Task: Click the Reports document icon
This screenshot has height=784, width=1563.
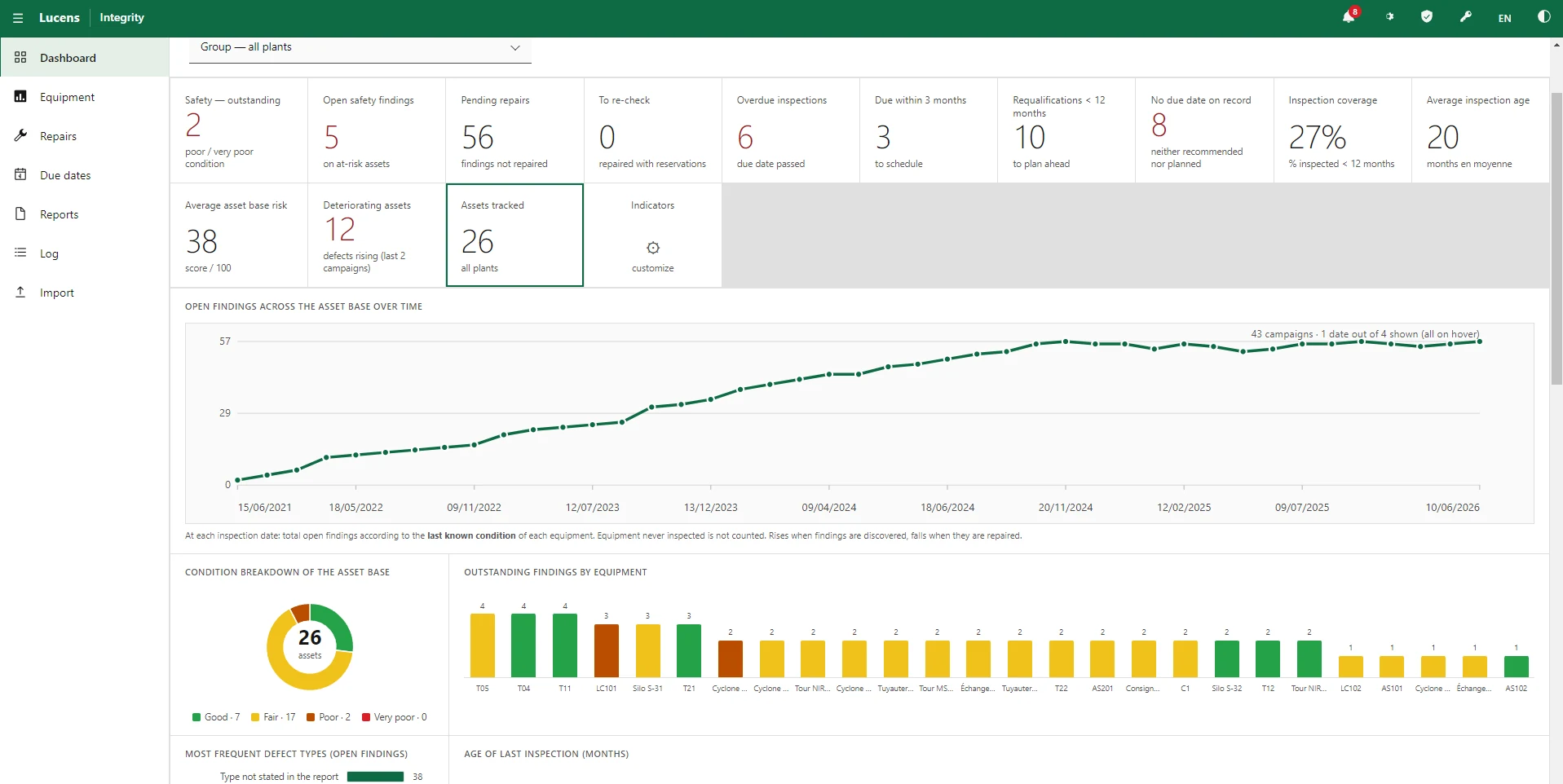Action: coord(20,214)
